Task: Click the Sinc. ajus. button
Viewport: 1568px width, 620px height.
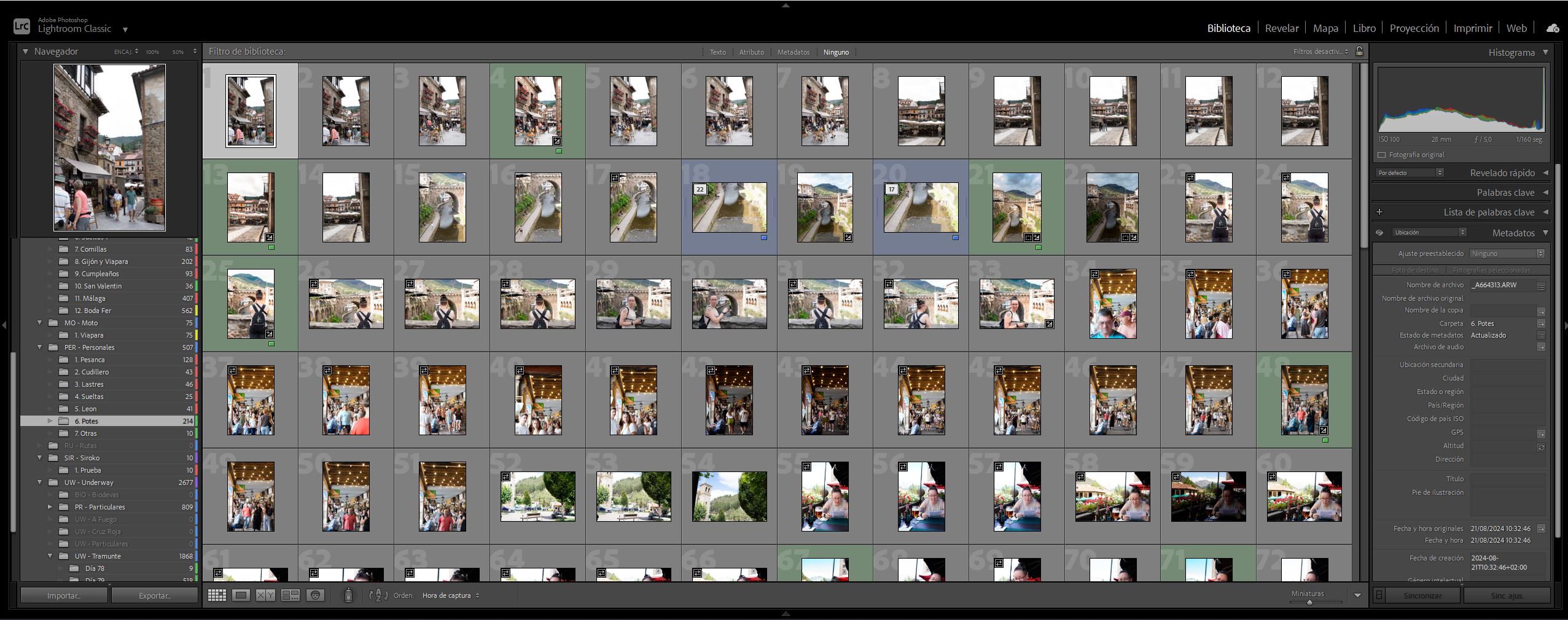Action: (x=1507, y=595)
